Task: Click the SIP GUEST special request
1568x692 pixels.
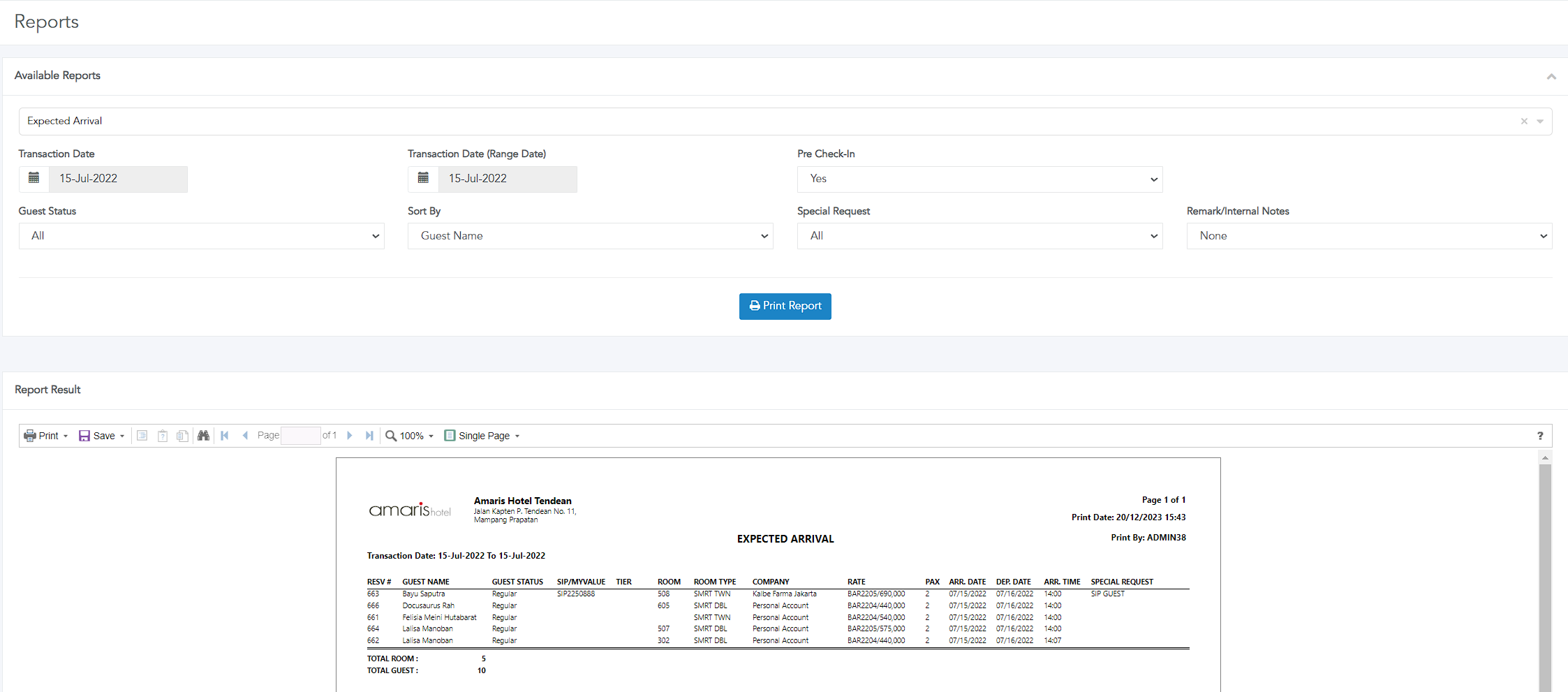Action: [1108, 594]
